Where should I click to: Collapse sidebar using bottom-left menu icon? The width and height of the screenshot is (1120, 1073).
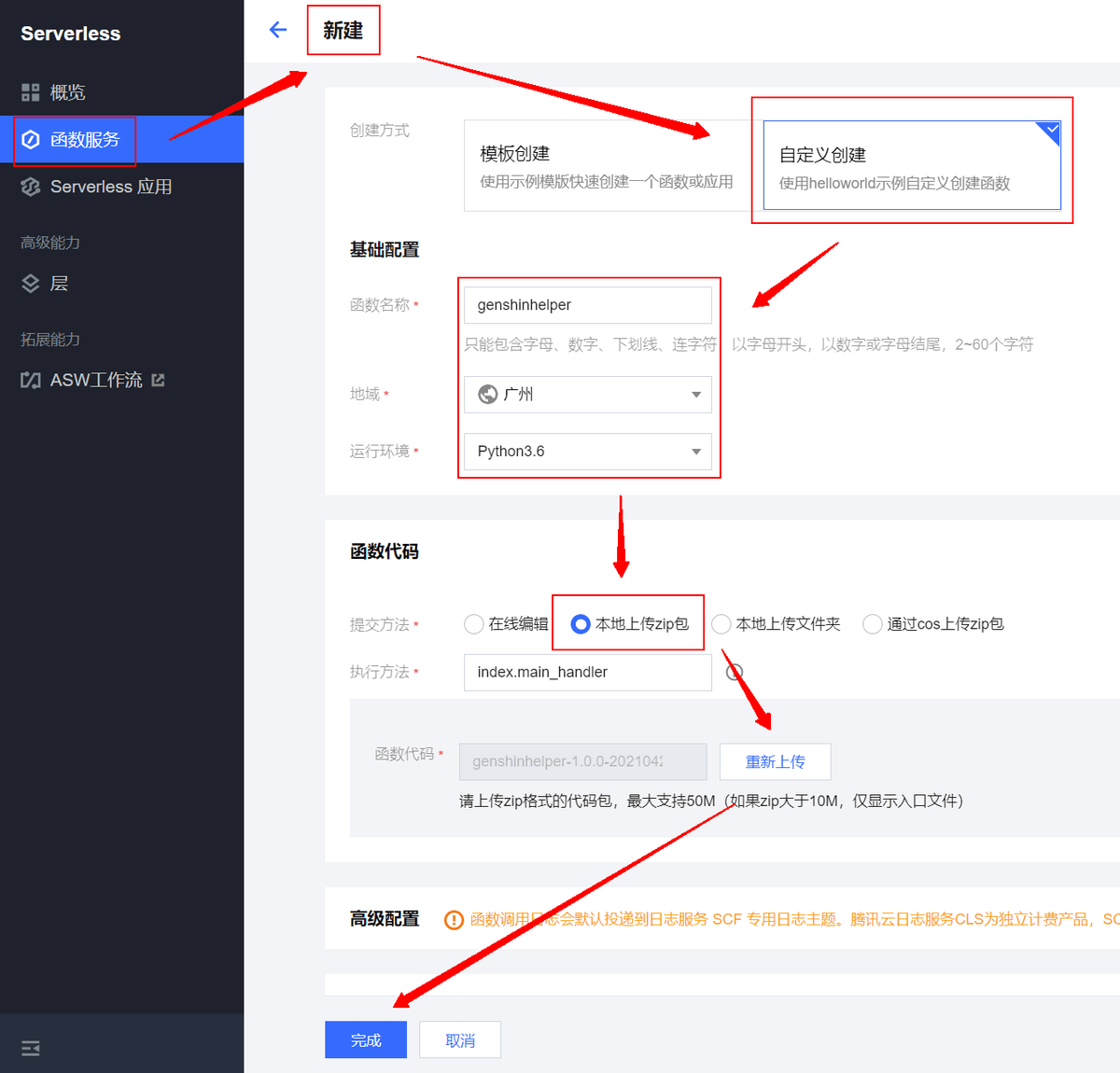pos(31,1048)
